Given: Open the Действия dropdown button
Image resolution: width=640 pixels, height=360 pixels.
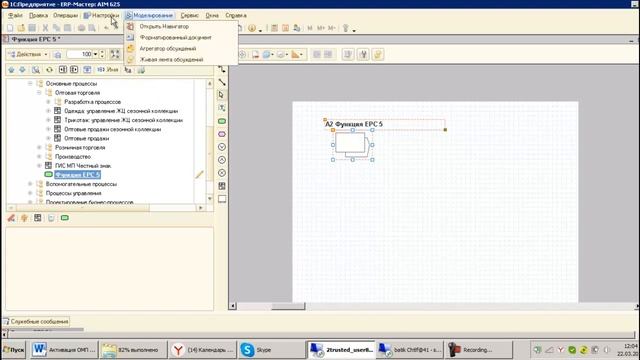Looking at the screenshot, I should point(28,54).
